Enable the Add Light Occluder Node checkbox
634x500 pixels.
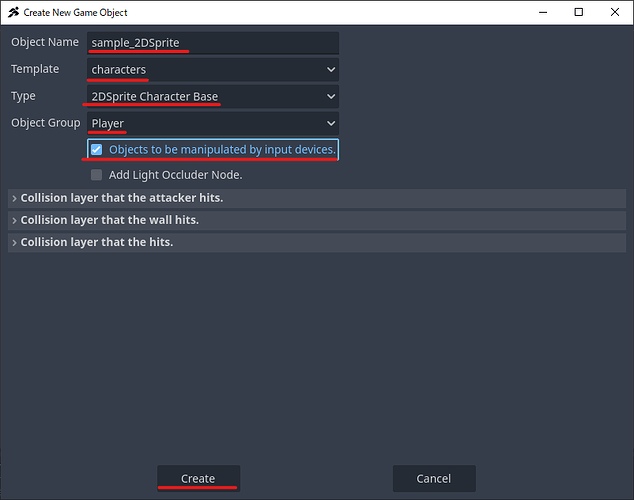tap(97, 175)
